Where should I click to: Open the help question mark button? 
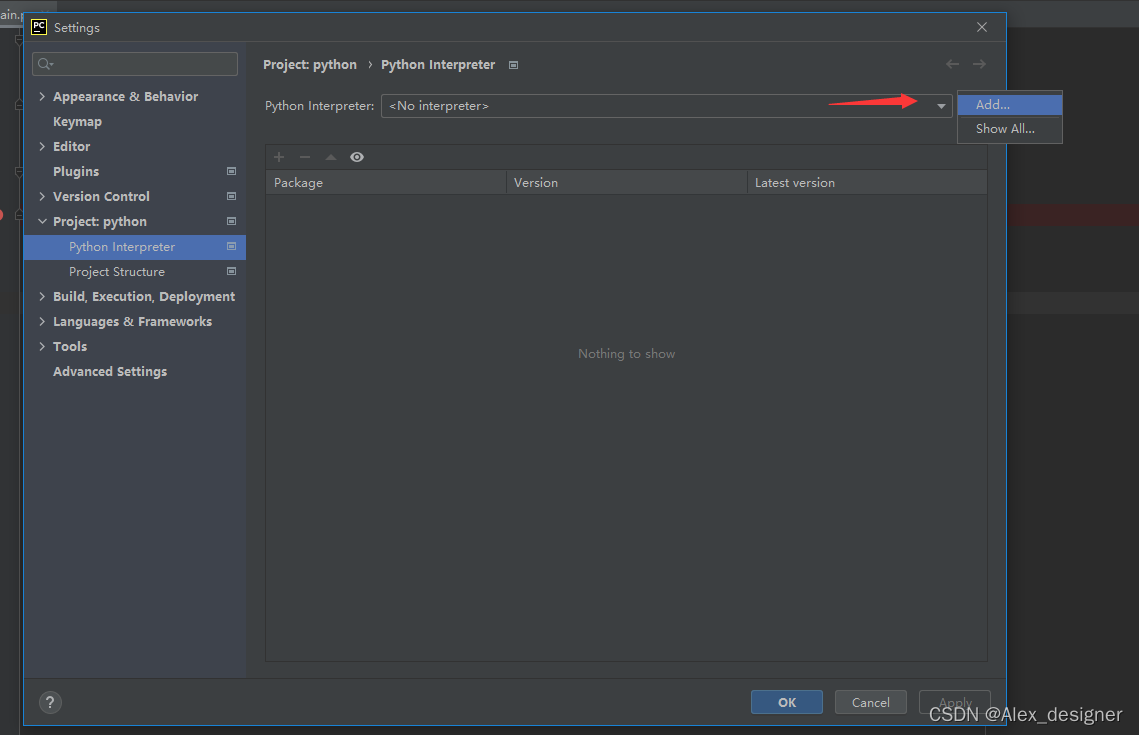coord(50,702)
